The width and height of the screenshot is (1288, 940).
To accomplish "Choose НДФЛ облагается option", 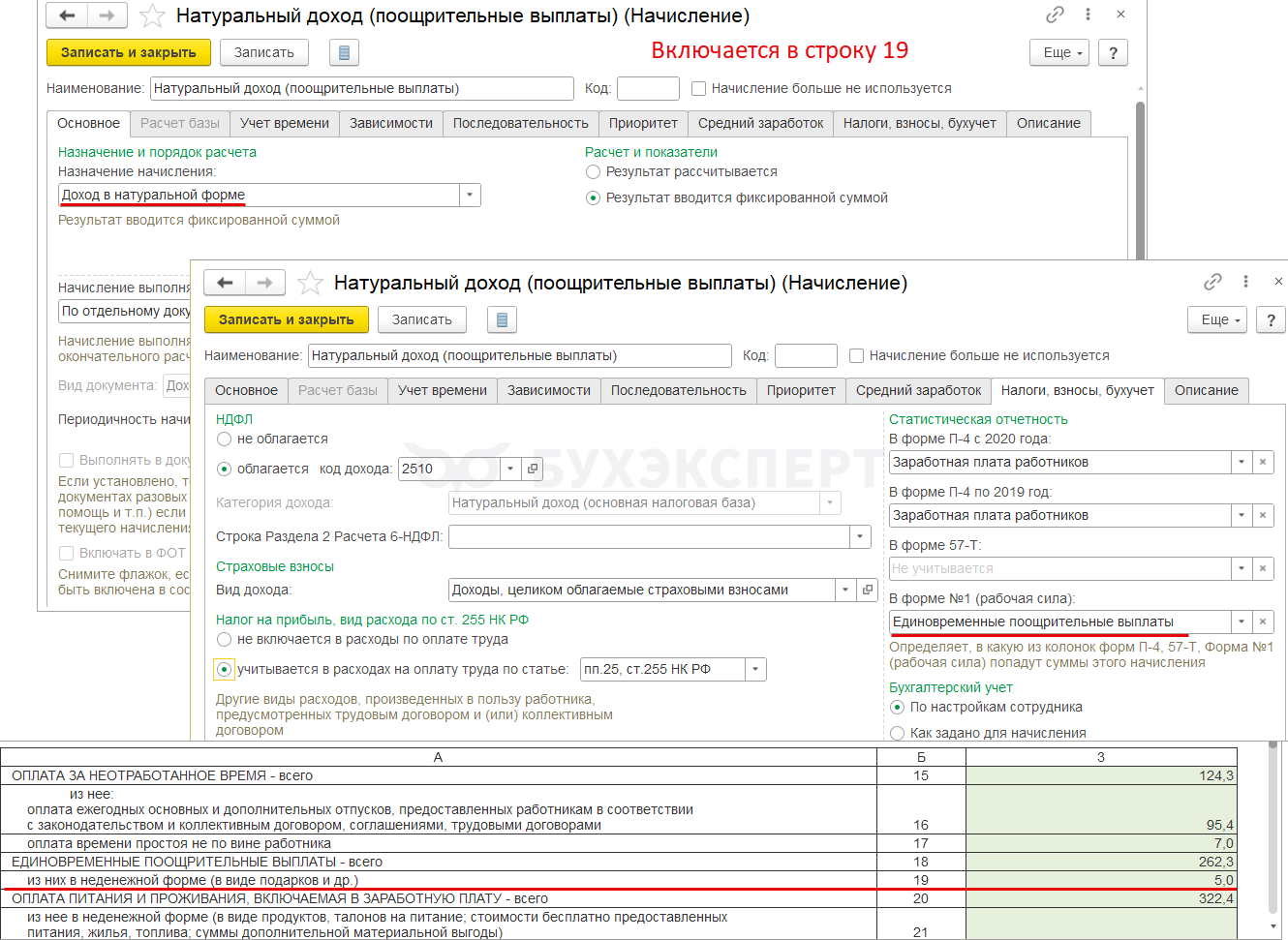I will click(x=224, y=469).
